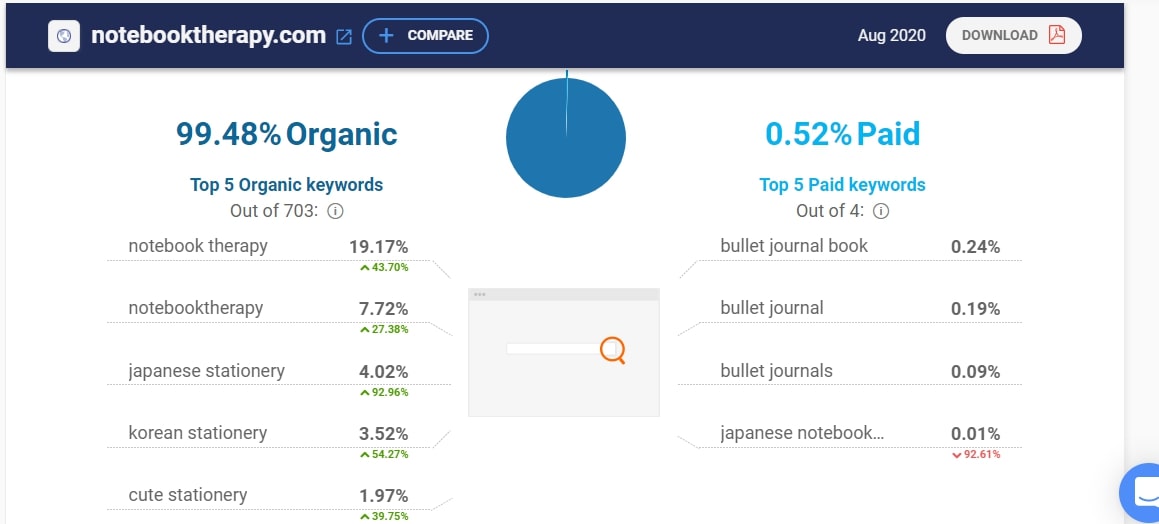Click the plus icon in Compare button
1159x524 pixels.
point(386,35)
